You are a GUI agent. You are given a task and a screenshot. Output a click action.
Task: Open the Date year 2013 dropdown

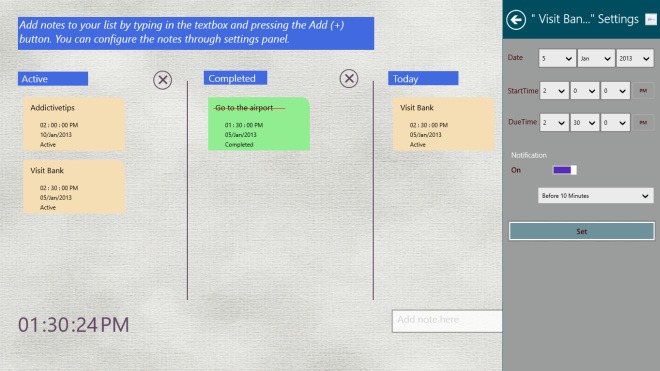click(635, 59)
